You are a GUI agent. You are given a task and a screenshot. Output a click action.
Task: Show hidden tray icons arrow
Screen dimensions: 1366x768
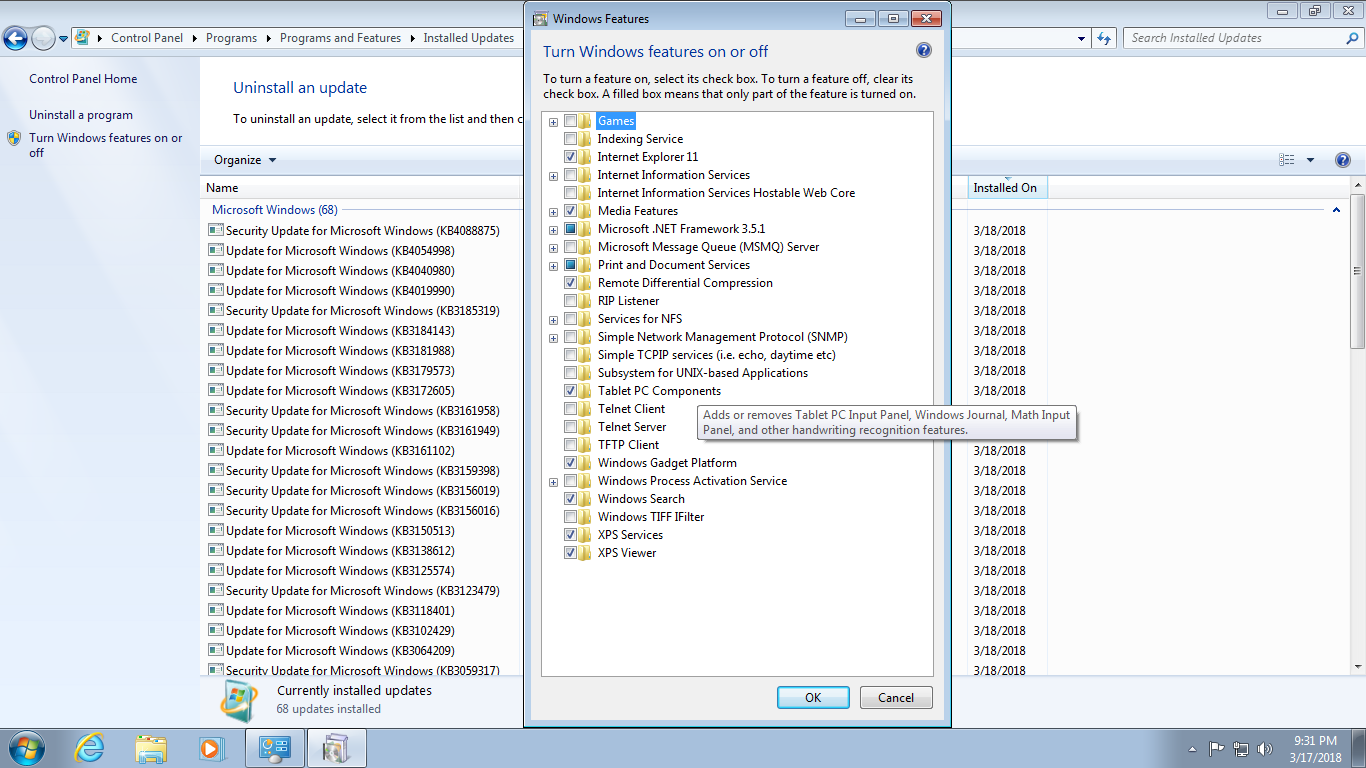pos(1192,748)
